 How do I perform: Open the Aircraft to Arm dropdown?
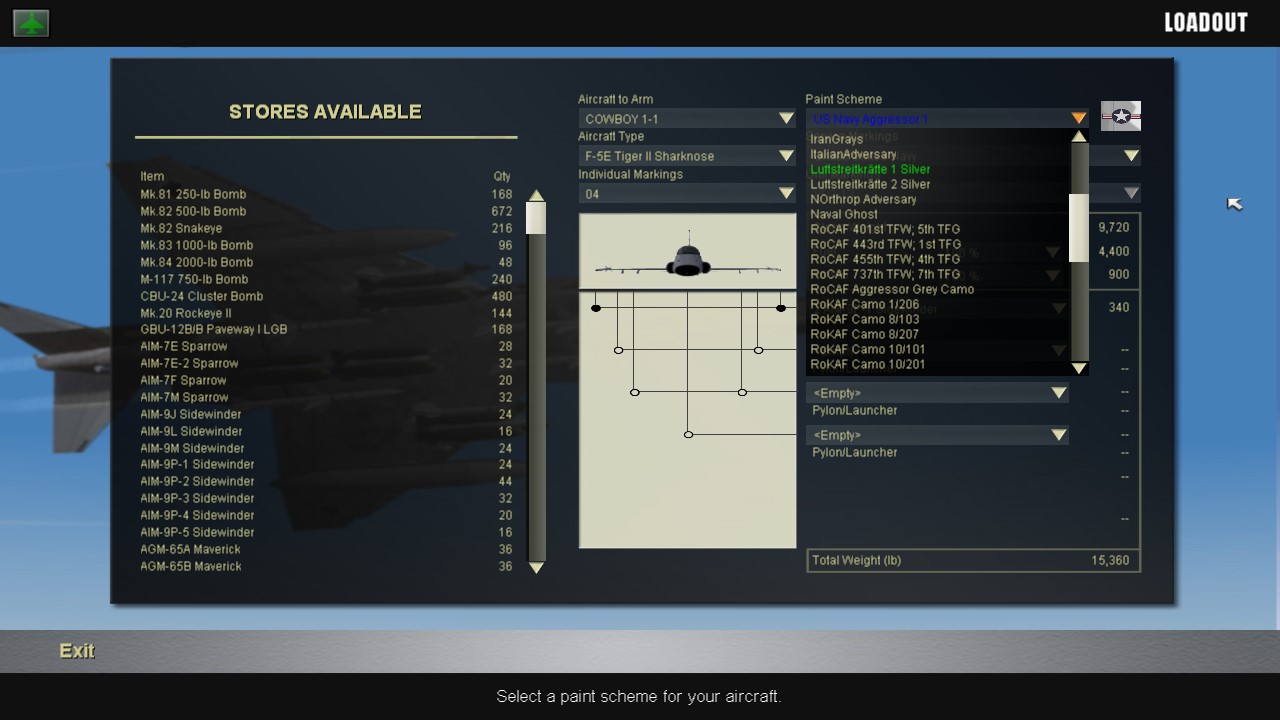[x=687, y=119]
